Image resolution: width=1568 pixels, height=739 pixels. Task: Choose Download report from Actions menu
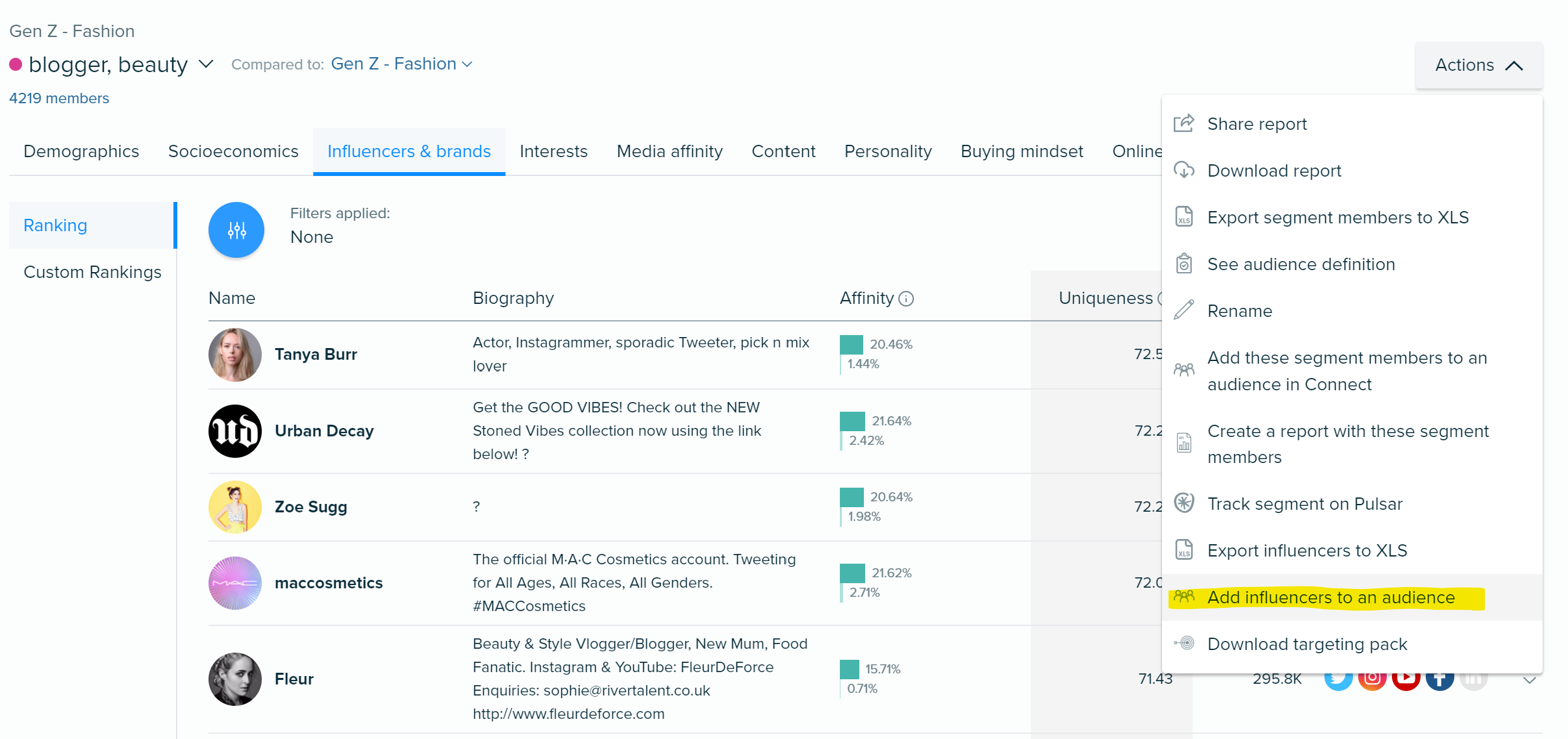point(1352,170)
